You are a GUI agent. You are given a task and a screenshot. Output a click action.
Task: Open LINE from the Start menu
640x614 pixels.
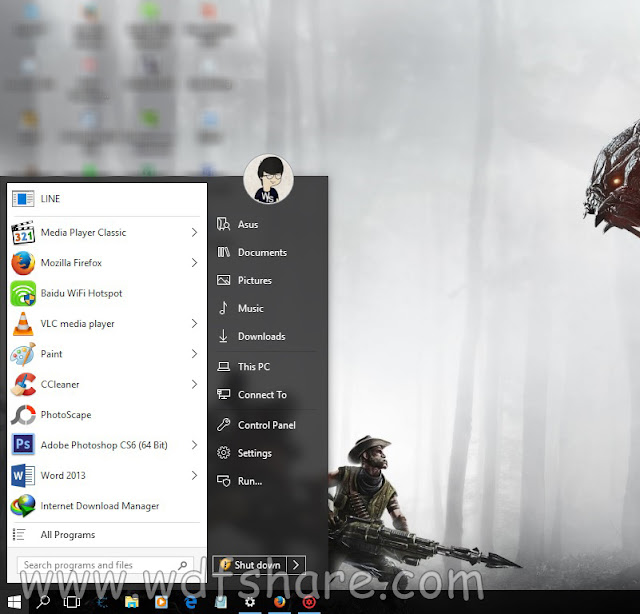click(107, 199)
